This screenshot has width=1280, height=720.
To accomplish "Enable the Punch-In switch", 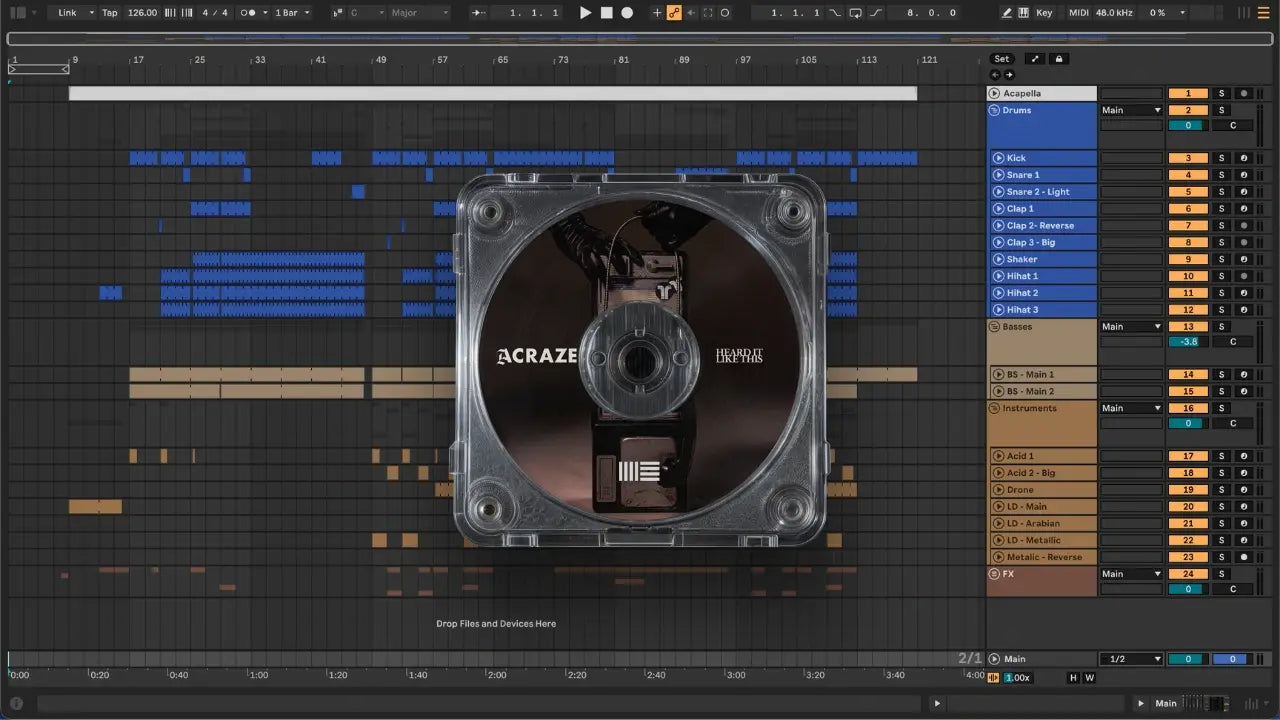I will (836, 13).
